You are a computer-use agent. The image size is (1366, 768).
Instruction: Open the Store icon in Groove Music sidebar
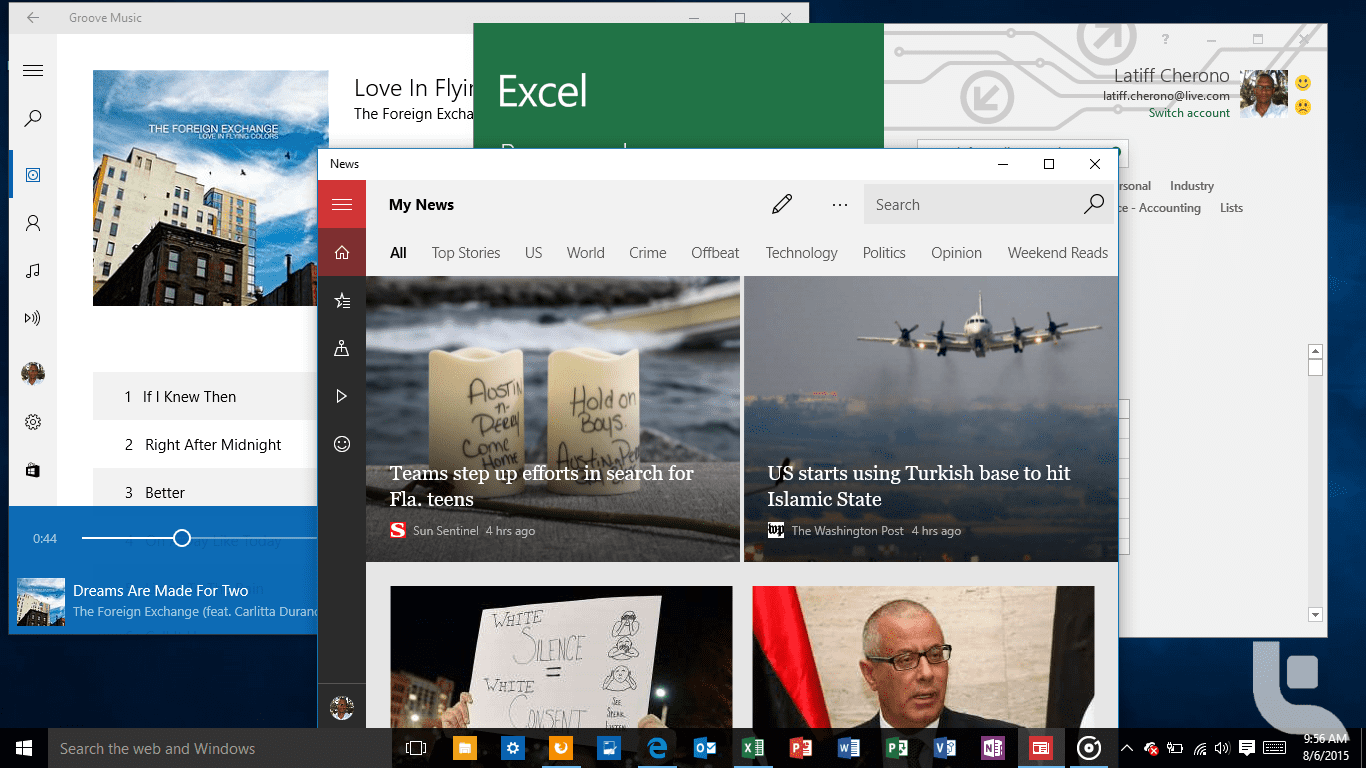33,470
